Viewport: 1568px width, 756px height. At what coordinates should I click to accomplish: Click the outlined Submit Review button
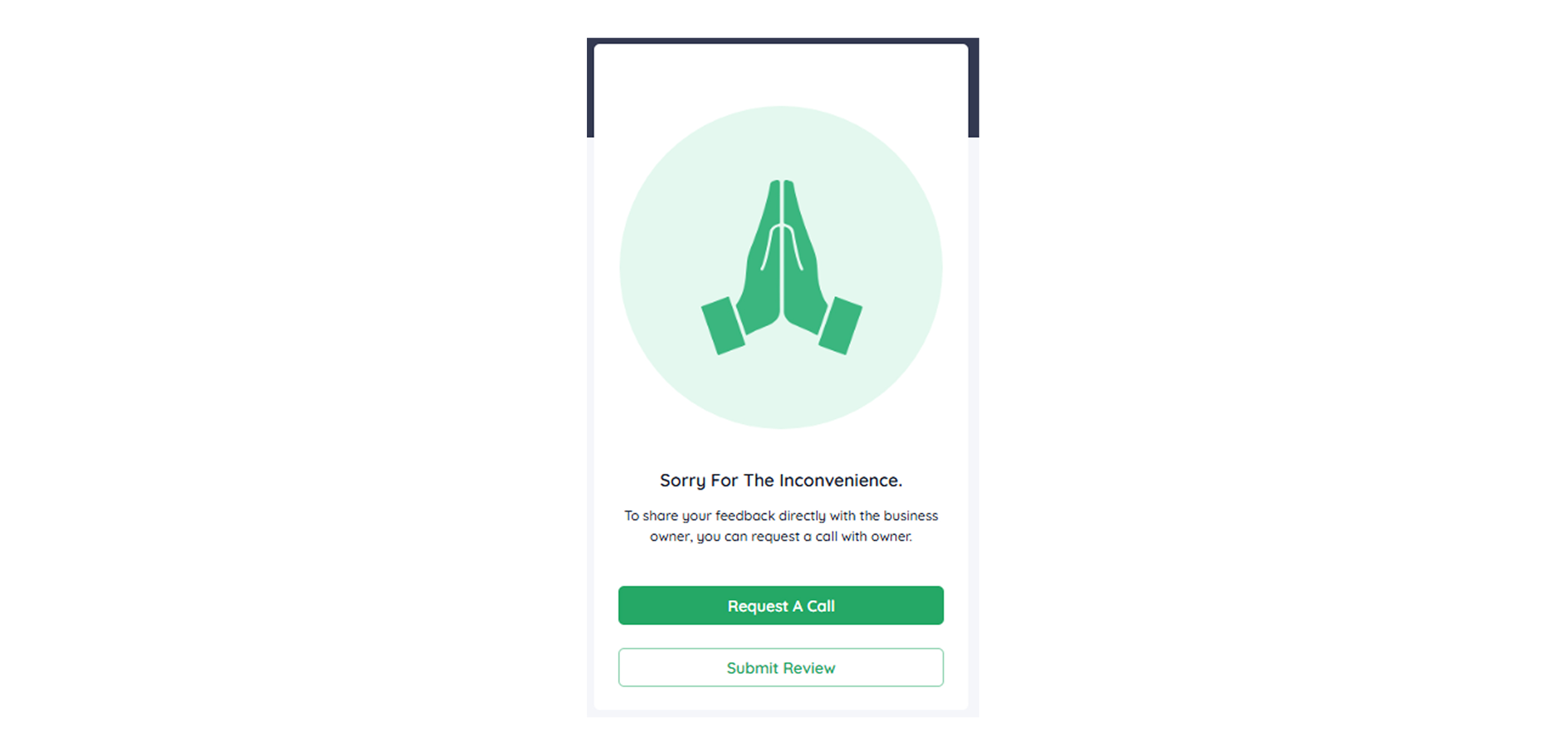point(781,668)
